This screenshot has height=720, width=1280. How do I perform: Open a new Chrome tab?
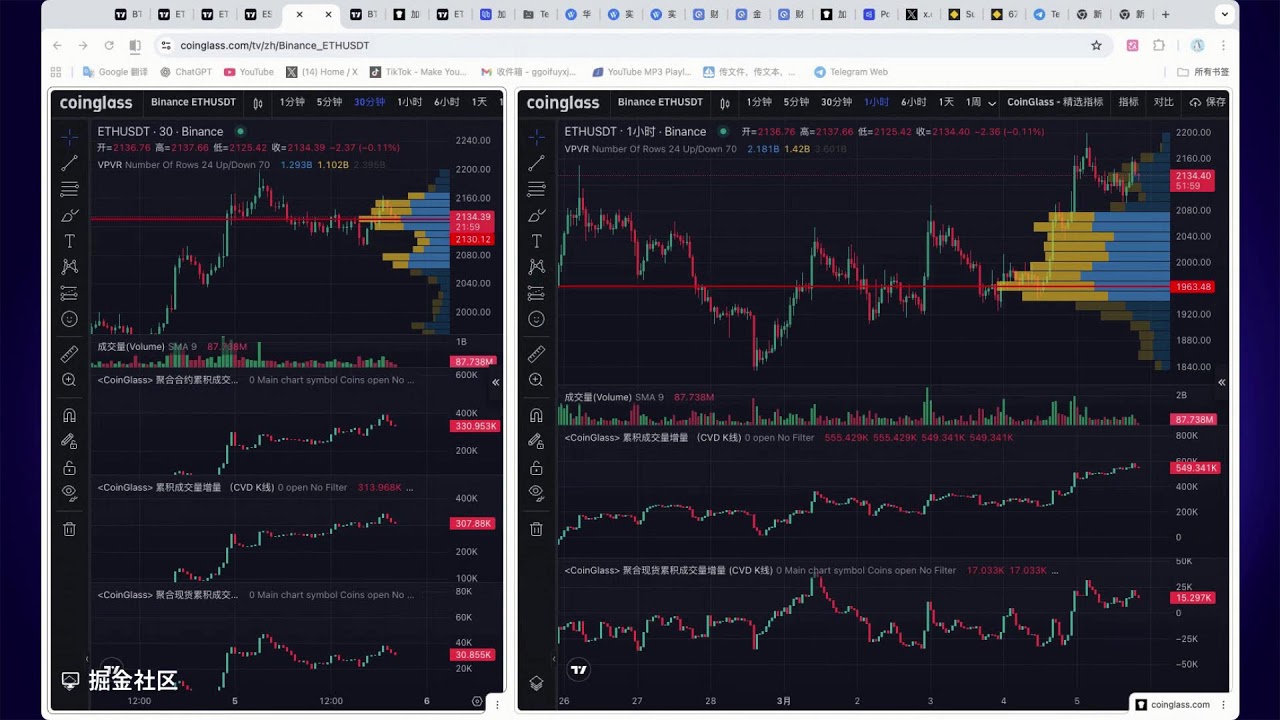[1165, 15]
